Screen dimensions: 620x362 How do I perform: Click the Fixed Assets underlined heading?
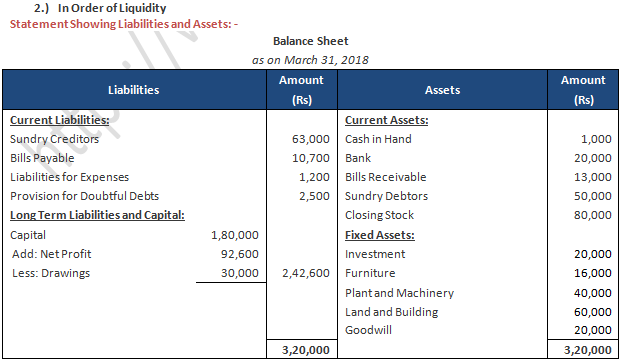(380, 235)
